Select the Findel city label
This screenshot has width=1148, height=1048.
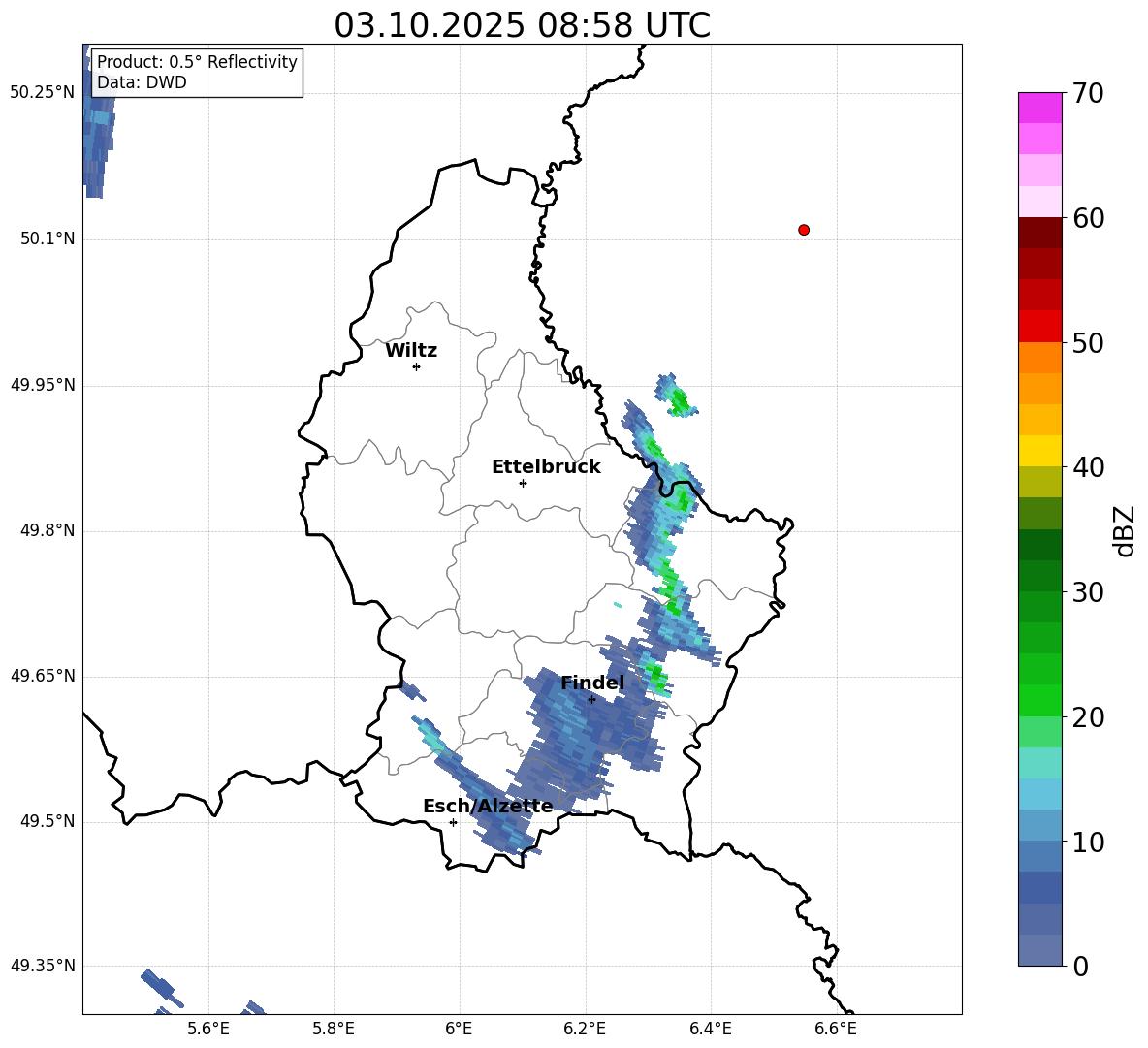[x=592, y=683]
